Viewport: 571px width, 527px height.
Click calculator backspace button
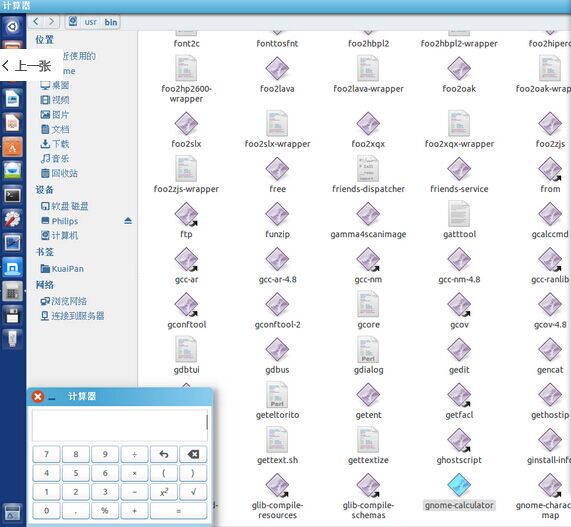coord(193,454)
